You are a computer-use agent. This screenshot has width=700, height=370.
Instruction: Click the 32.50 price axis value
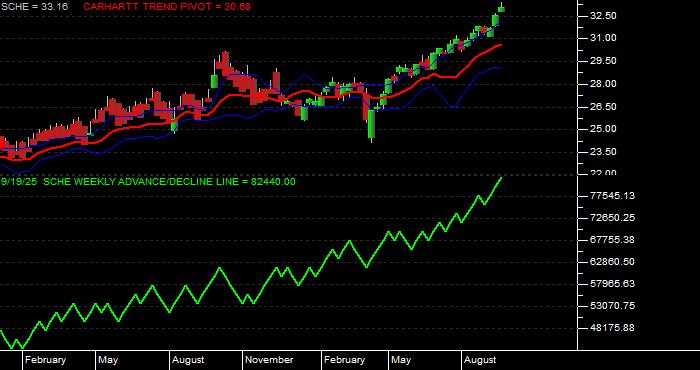[x=604, y=16]
